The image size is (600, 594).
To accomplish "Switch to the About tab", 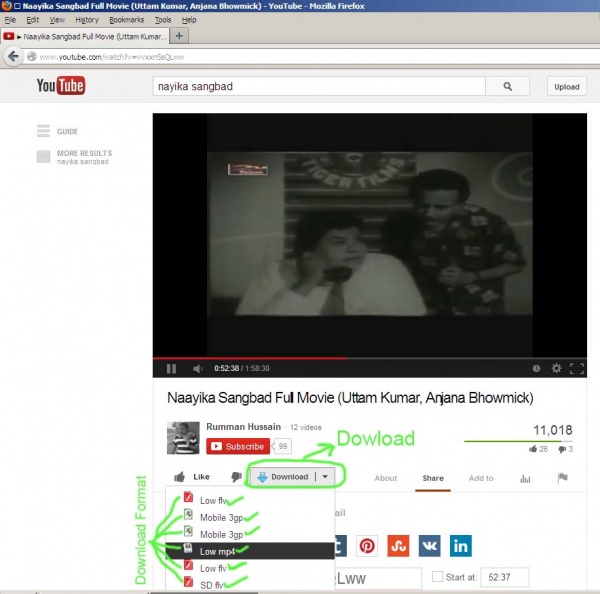I will (x=386, y=478).
